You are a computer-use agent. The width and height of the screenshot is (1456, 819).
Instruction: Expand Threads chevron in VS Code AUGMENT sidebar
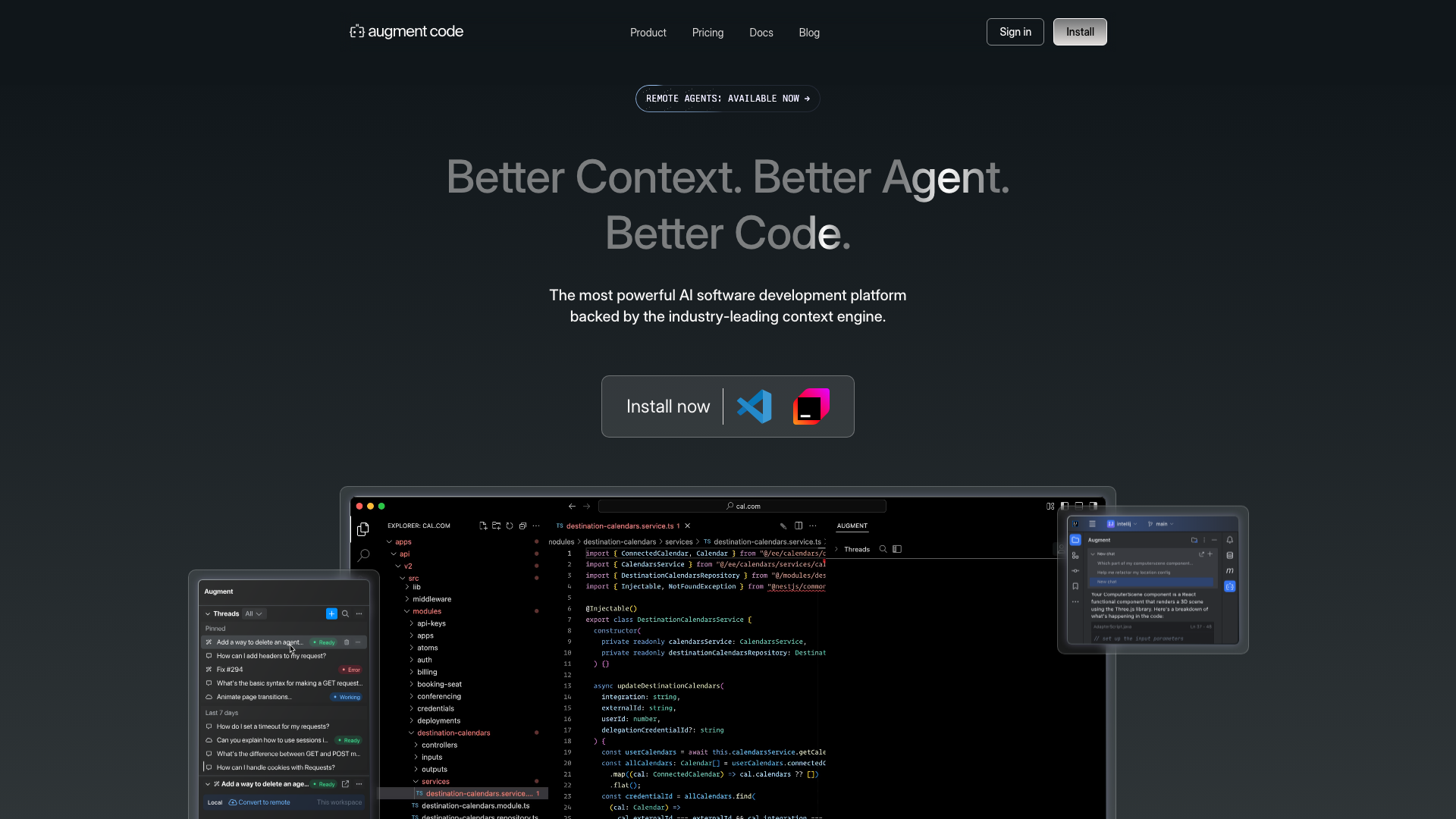pos(836,549)
